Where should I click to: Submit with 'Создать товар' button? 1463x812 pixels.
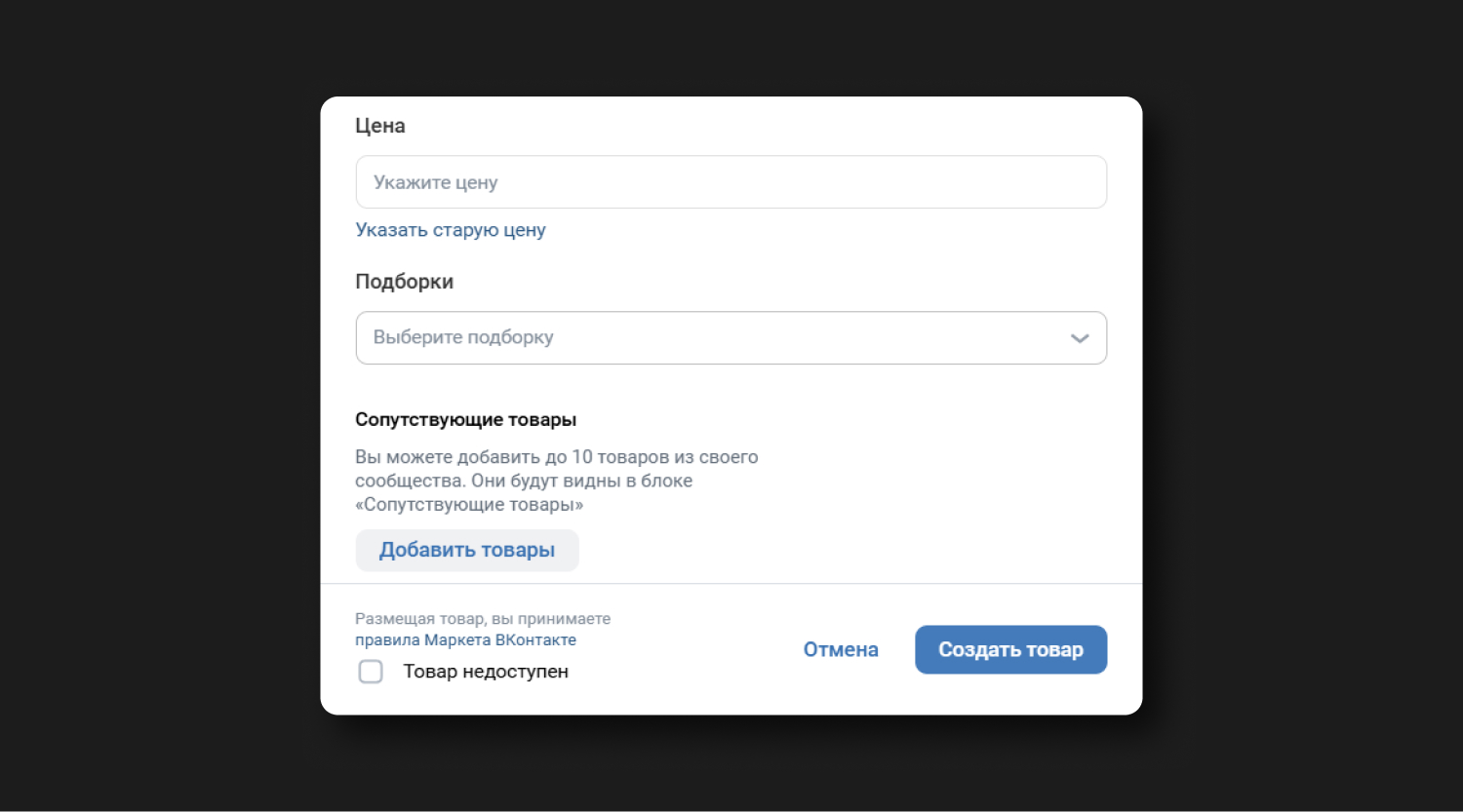(x=1010, y=649)
